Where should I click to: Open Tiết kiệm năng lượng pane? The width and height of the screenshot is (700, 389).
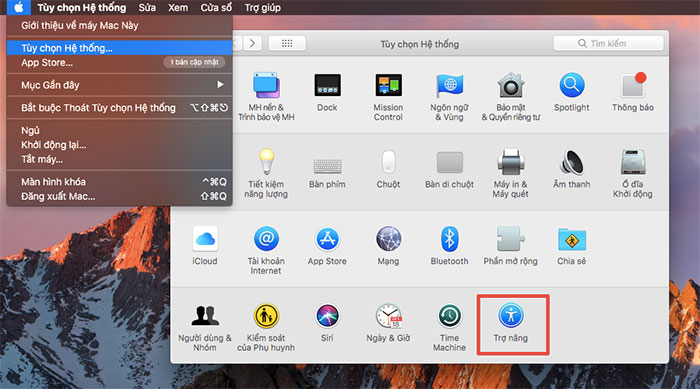tap(266, 174)
